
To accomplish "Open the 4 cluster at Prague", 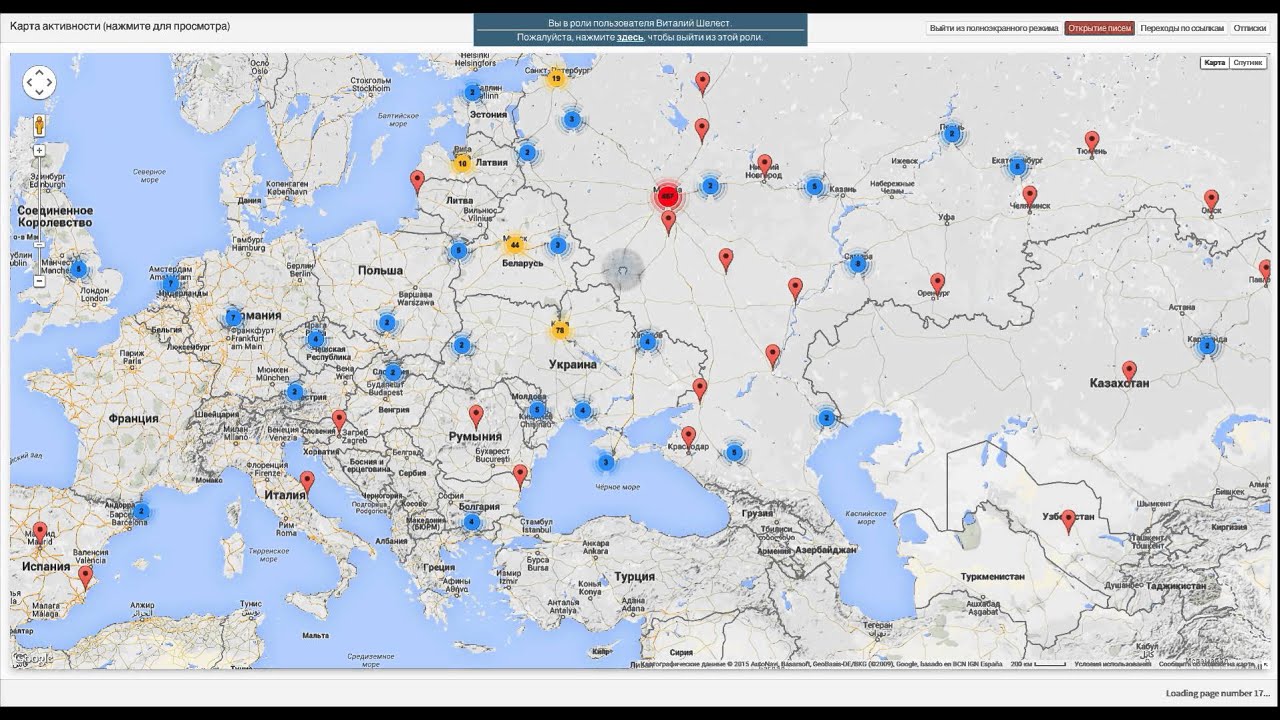I will pos(316,339).
